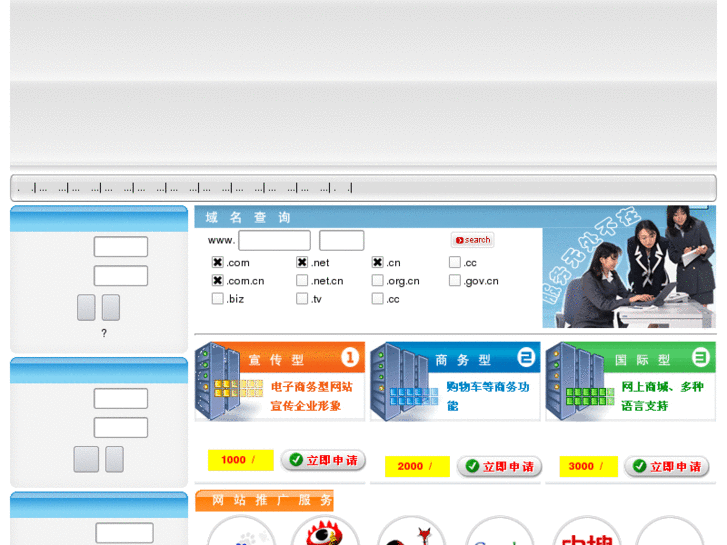Click the server icon on 商务型 banner

click(399, 381)
